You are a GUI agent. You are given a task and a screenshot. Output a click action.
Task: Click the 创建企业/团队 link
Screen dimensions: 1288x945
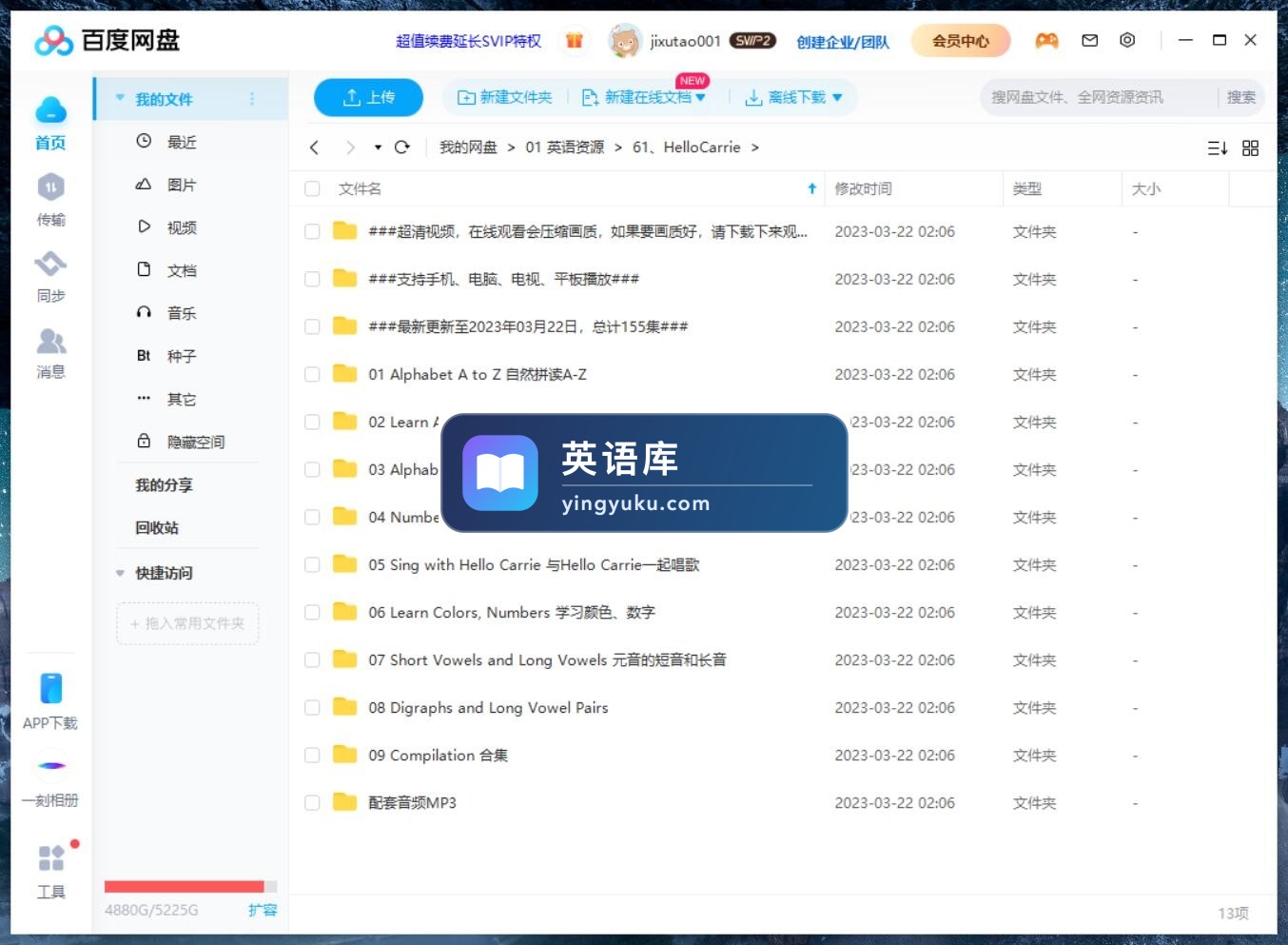click(x=843, y=41)
